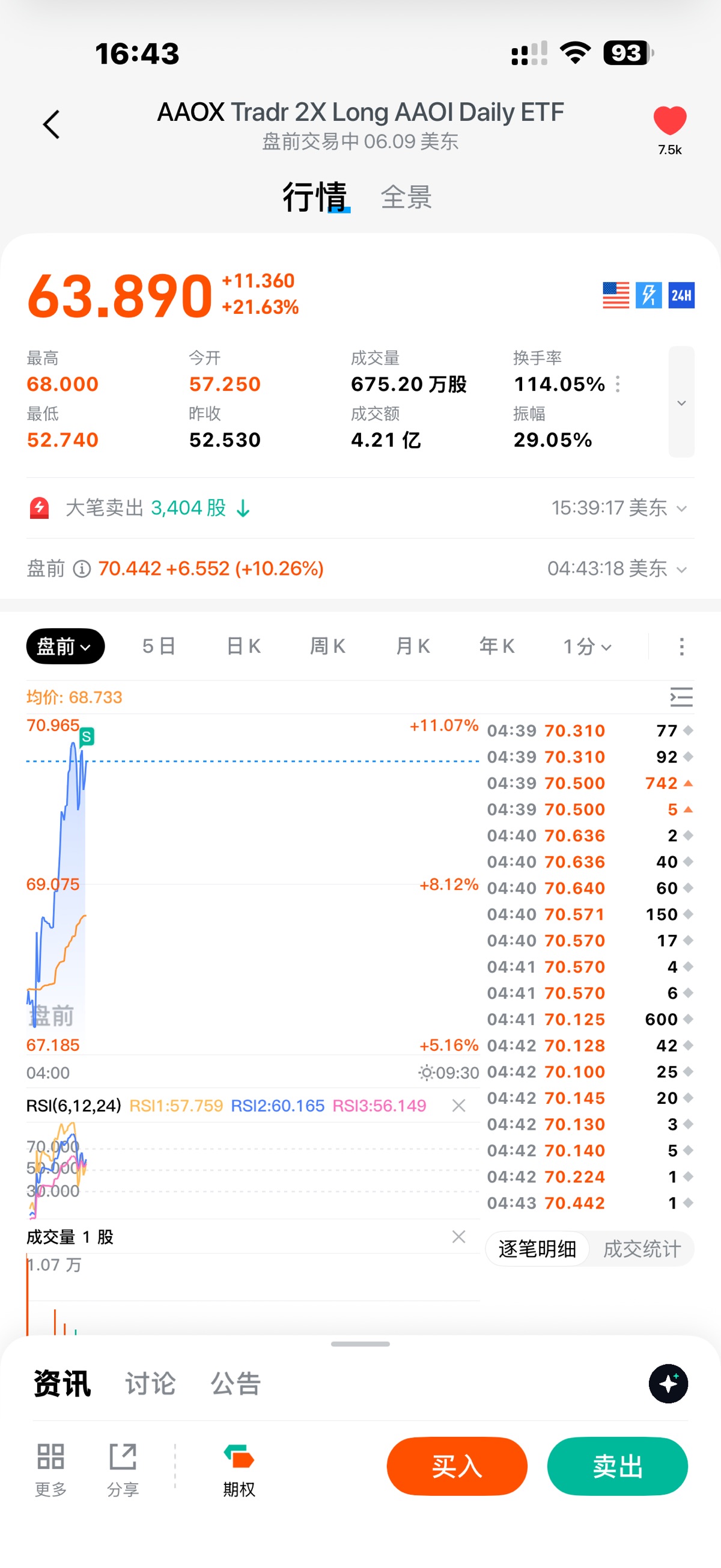This screenshot has height=1568, width=721.
Task: Open turnover rate three-dot details
Action: 618,384
